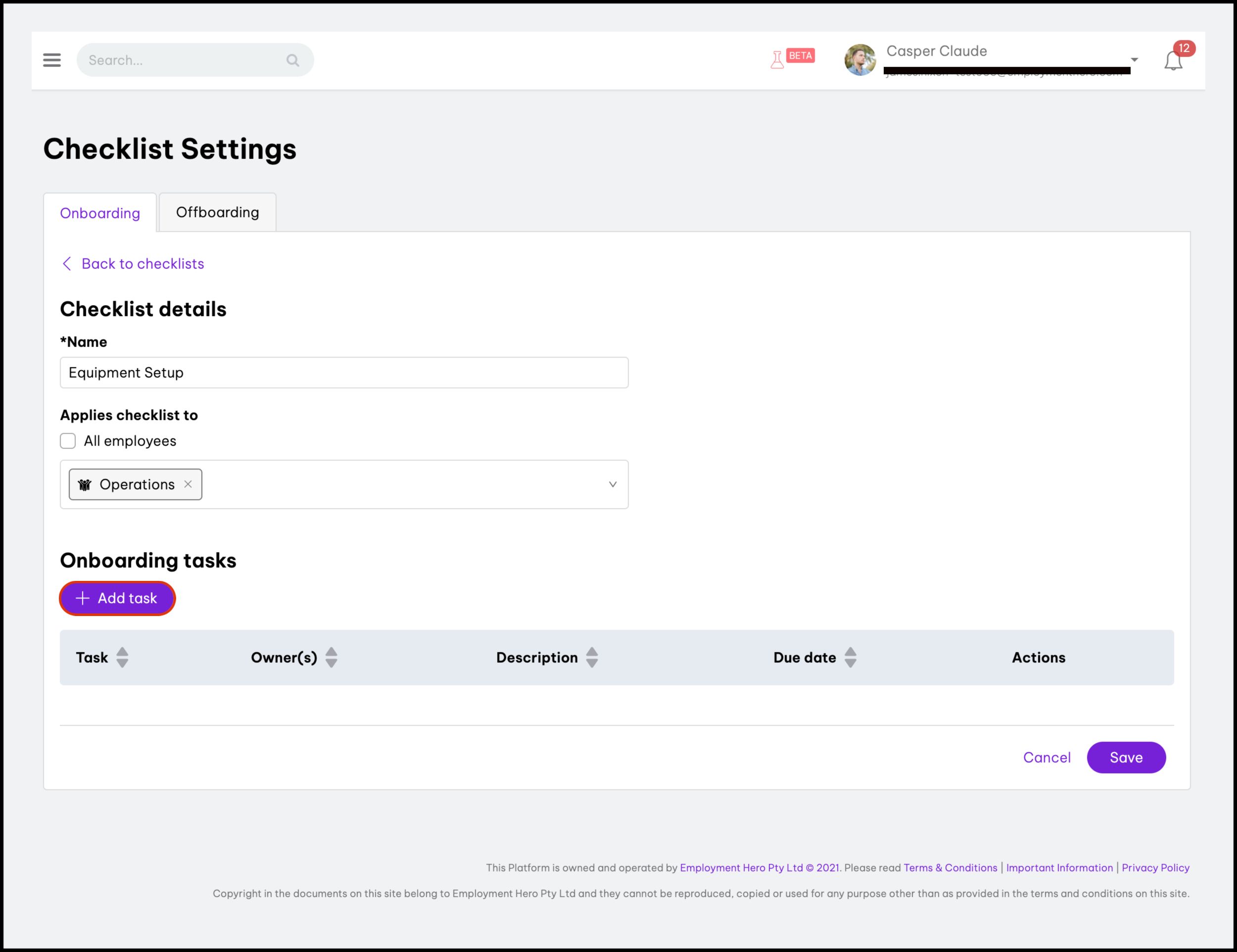The image size is (1237, 952).
Task: Open the hamburger navigation menu
Action: [51, 60]
